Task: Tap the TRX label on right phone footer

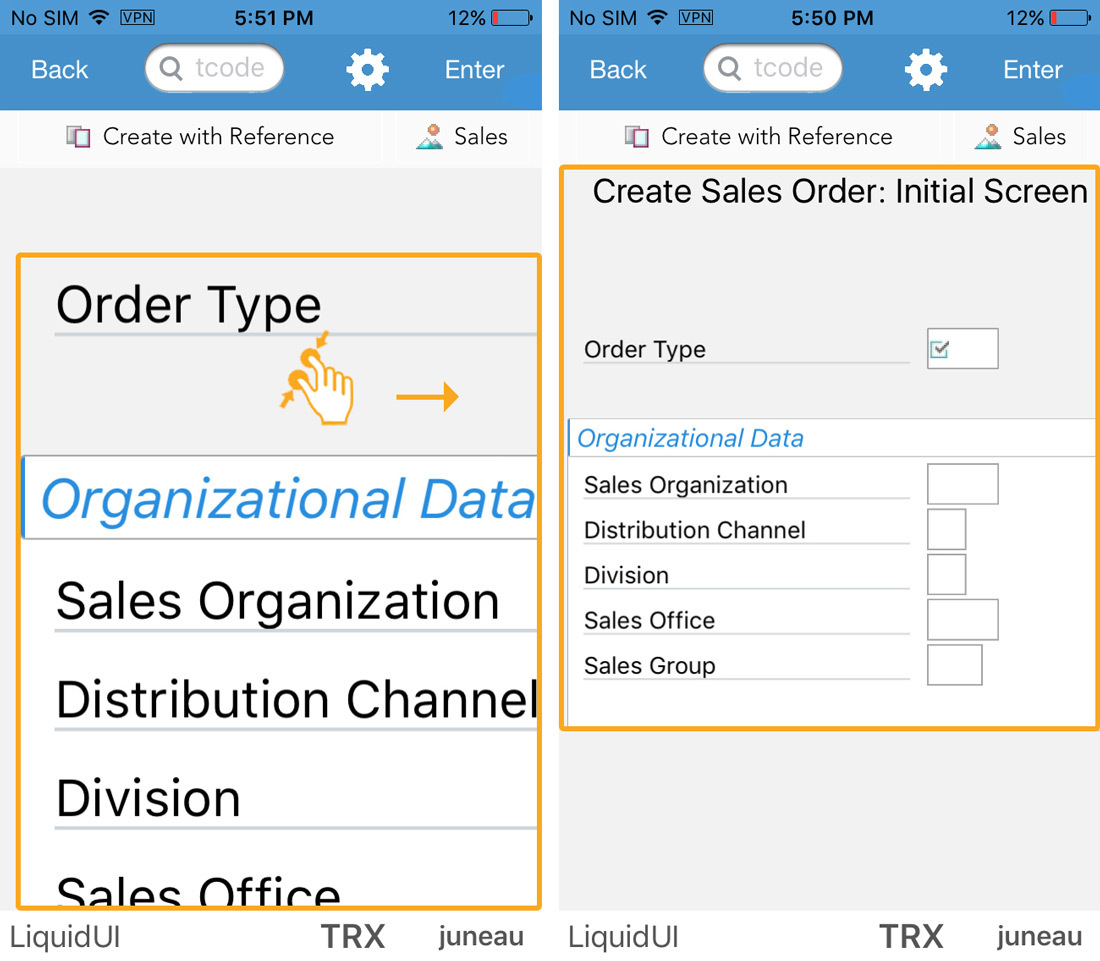Action: pyautogui.click(x=911, y=937)
